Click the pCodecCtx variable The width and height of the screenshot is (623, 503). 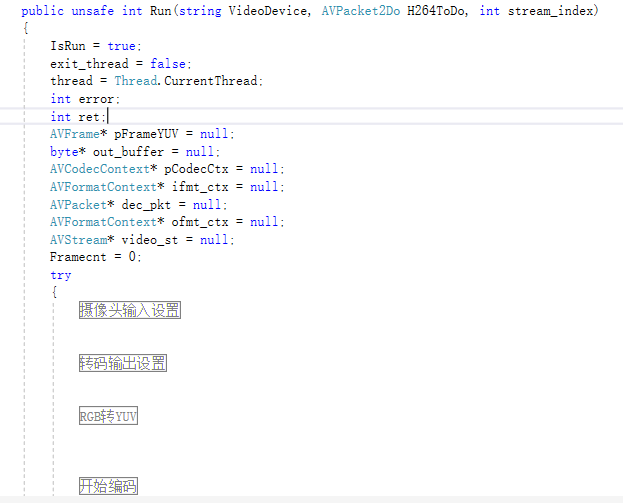tap(196, 169)
